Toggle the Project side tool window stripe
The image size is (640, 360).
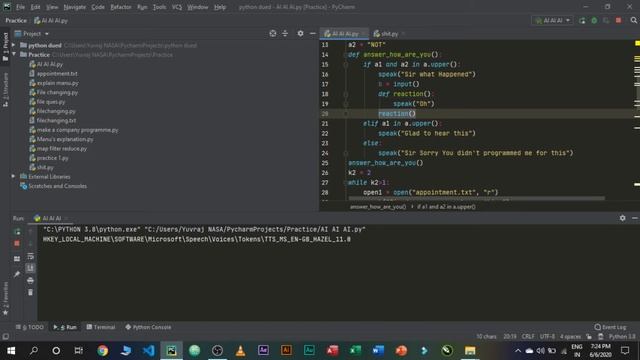click(x=5, y=47)
